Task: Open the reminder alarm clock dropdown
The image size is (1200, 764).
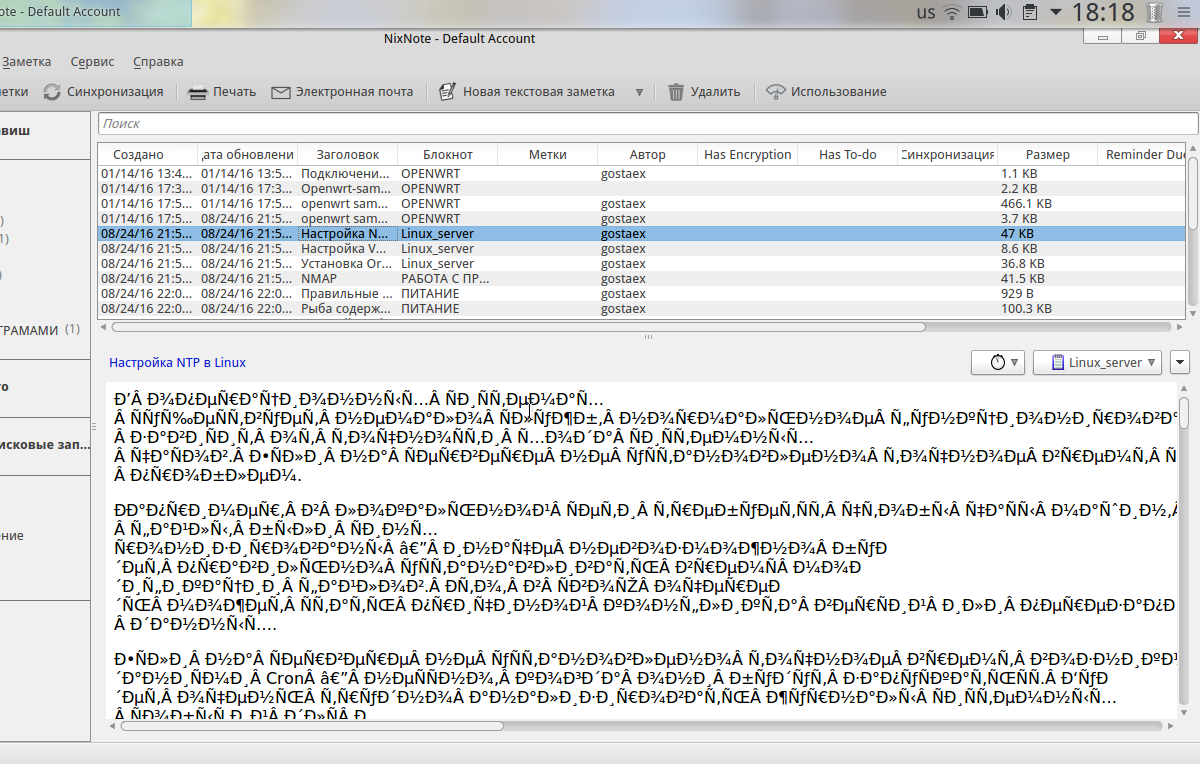Action: tap(998, 362)
